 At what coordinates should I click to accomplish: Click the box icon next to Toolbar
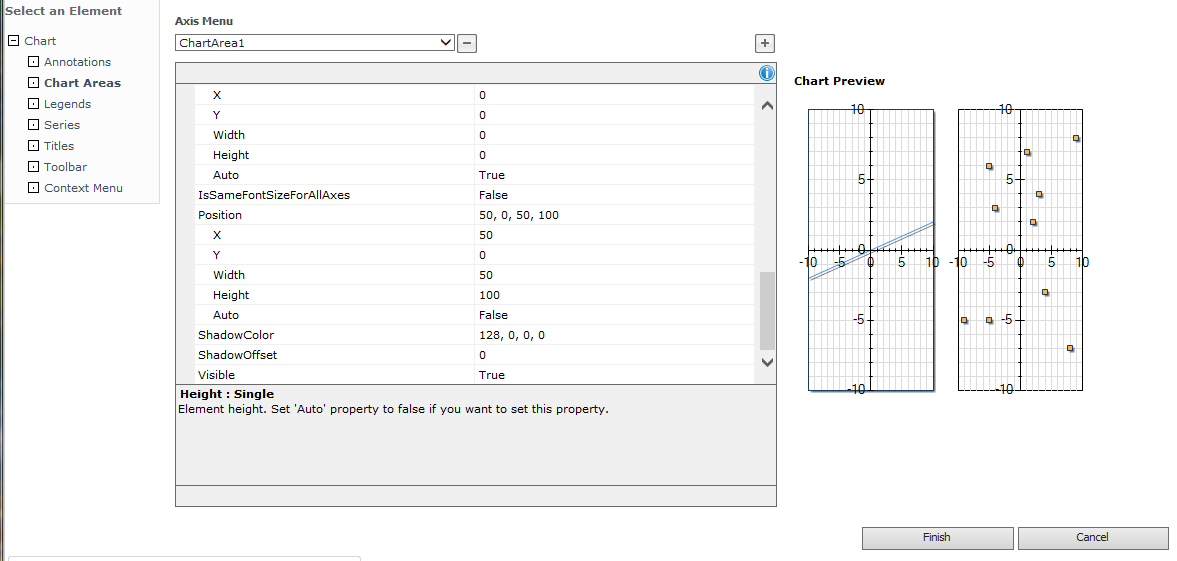(x=33, y=167)
